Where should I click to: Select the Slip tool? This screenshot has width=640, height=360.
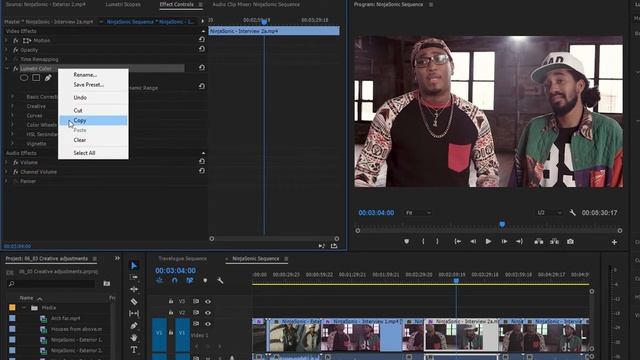(134, 313)
